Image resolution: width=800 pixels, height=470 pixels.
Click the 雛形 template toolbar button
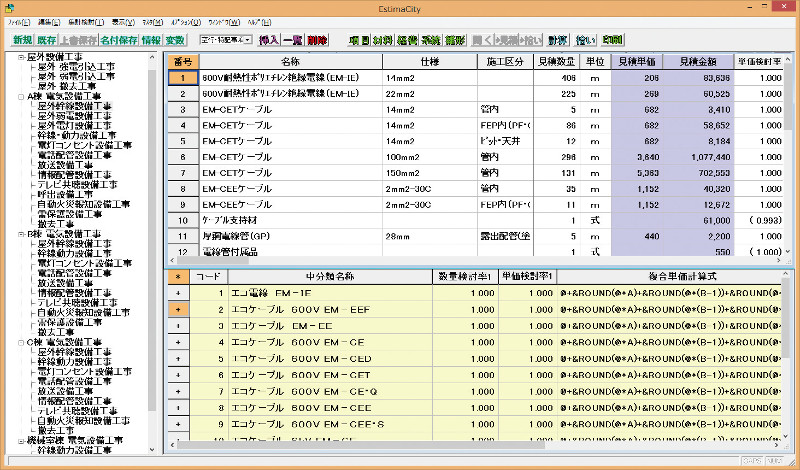click(455, 40)
